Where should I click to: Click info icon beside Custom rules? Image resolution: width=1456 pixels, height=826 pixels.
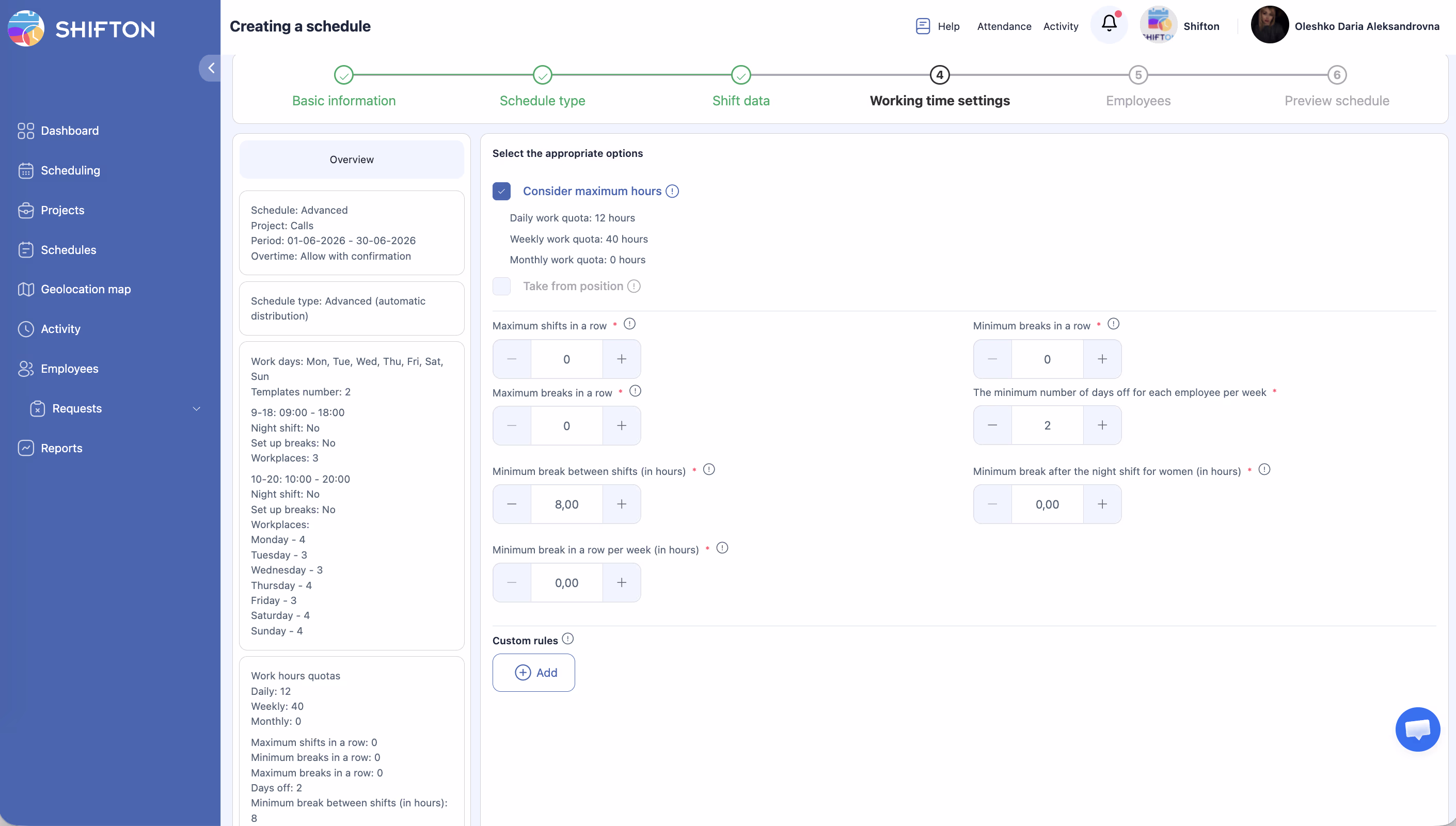(x=568, y=639)
